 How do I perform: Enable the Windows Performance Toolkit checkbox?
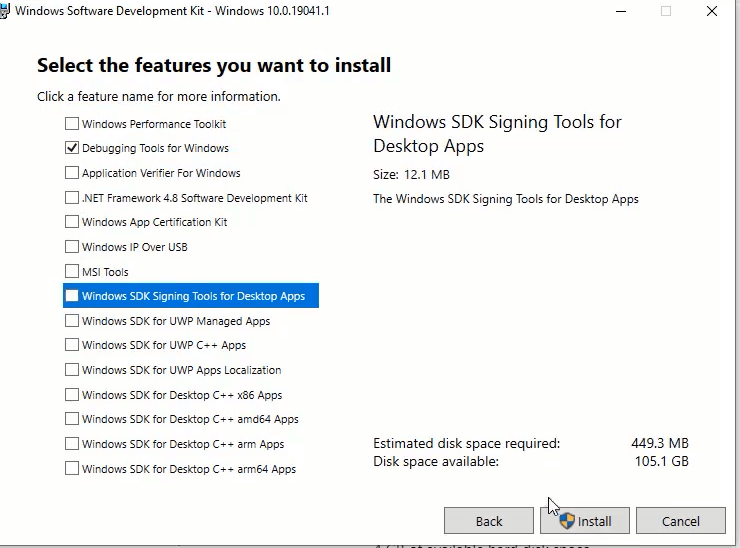pyautogui.click(x=72, y=124)
